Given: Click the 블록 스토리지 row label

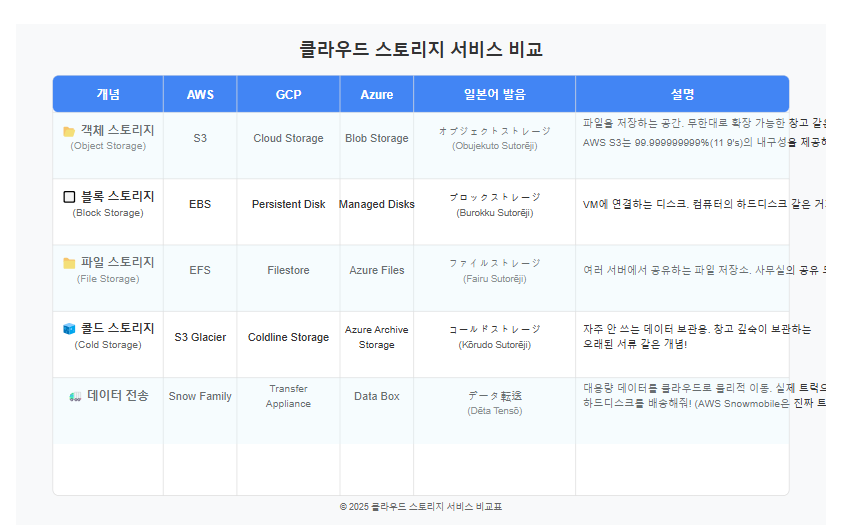Looking at the screenshot, I should [117, 196].
